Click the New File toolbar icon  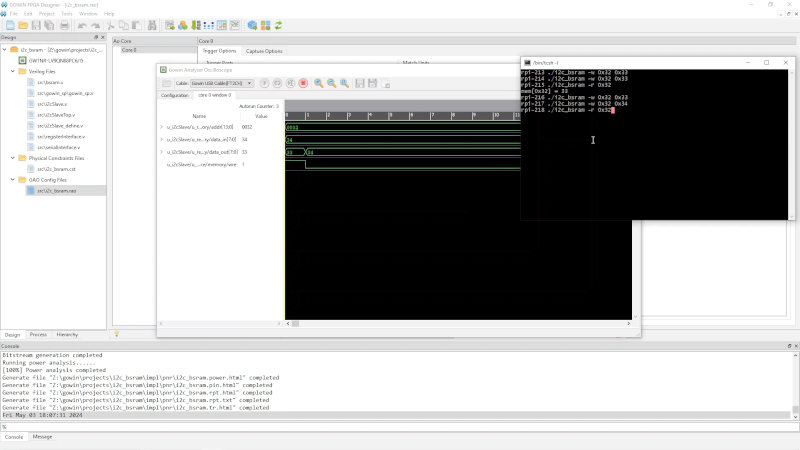[10, 25]
